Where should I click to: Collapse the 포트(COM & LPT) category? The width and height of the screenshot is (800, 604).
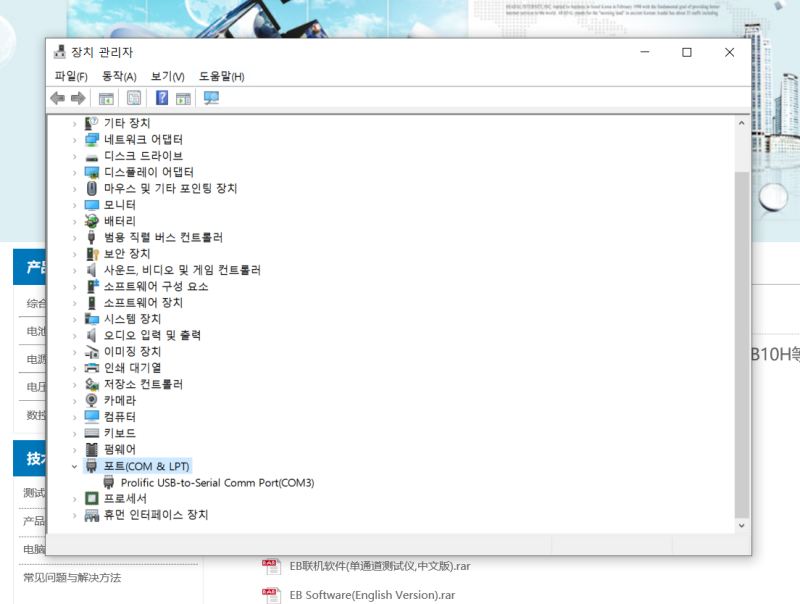pos(75,466)
